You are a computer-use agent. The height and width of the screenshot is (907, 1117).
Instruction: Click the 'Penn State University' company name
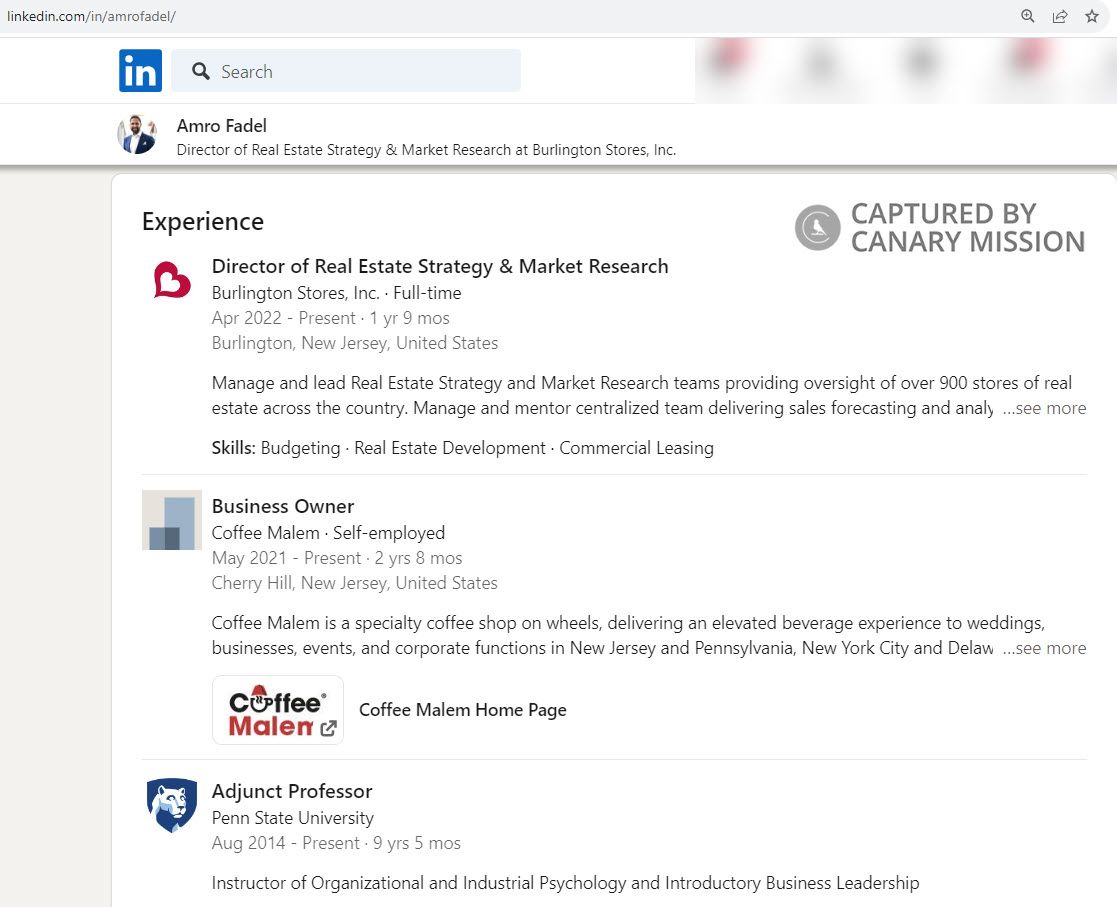[x=293, y=817]
